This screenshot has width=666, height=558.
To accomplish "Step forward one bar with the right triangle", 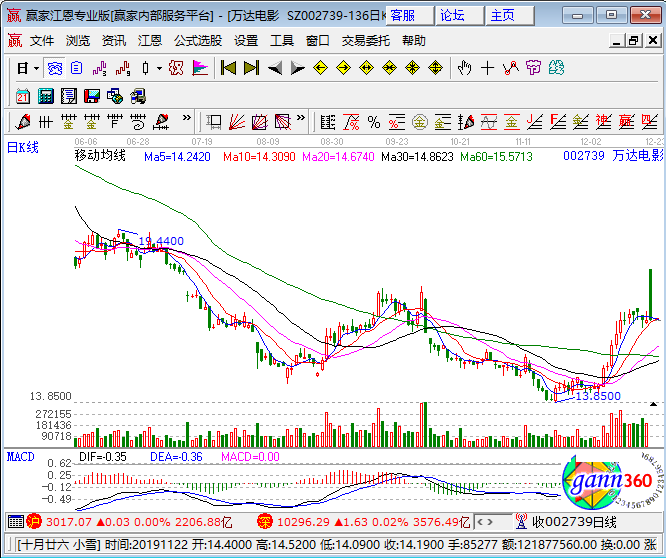I will pos(298,68).
